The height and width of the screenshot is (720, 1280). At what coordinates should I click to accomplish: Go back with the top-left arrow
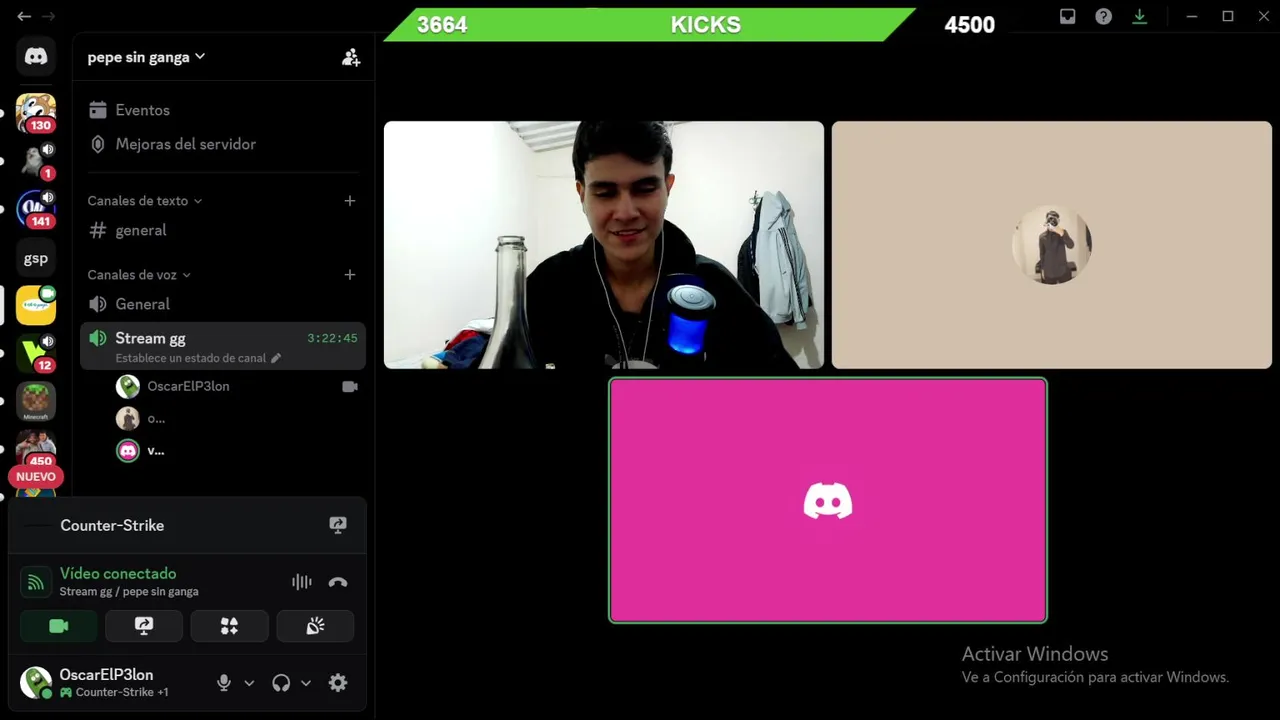pyautogui.click(x=24, y=16)
